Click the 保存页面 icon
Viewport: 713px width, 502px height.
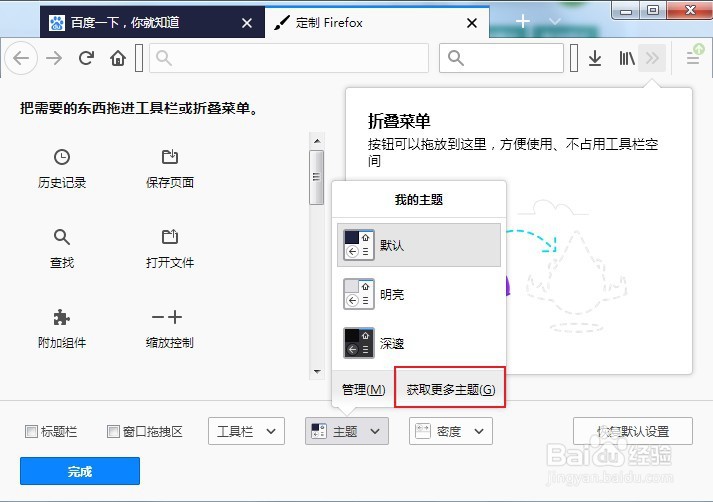pyautogui.click(x=170, y=156)
